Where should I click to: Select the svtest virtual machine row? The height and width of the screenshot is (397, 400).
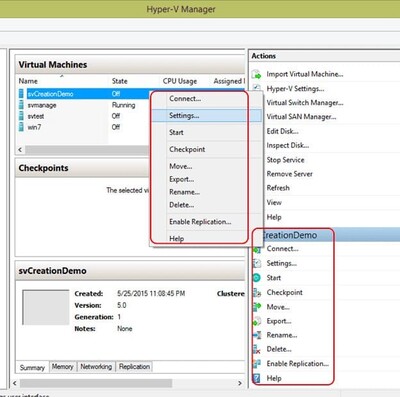pos(83,116)
